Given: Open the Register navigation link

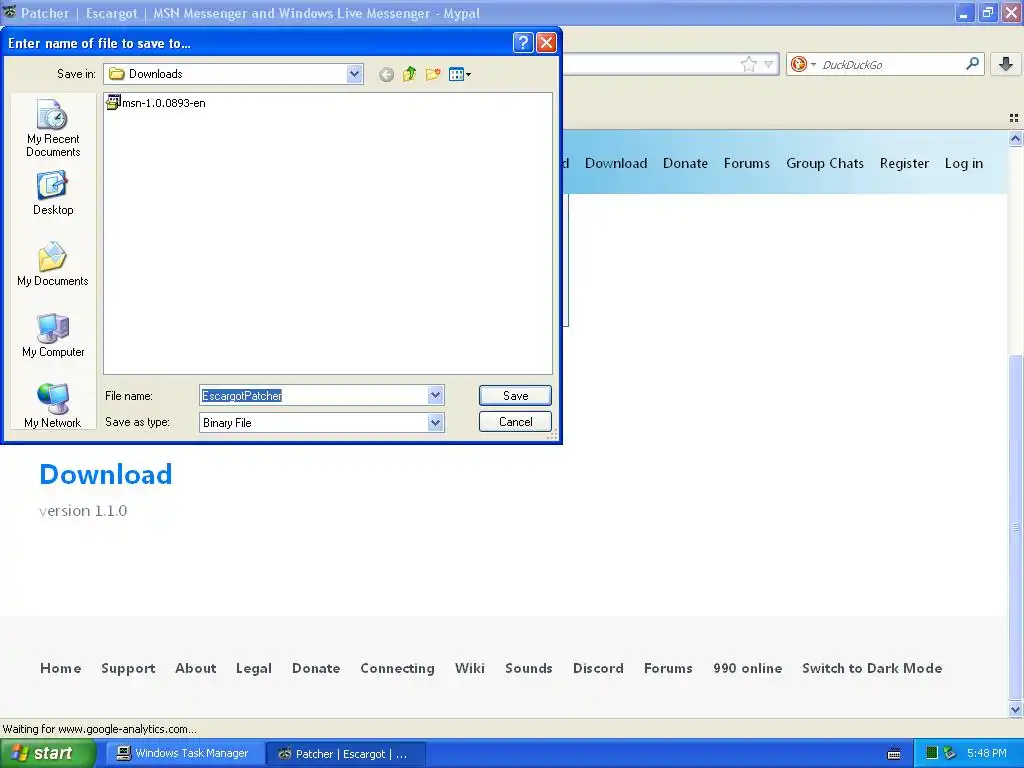Looking at the screenshot, I should pyautogui.click(x=904, y=163).
